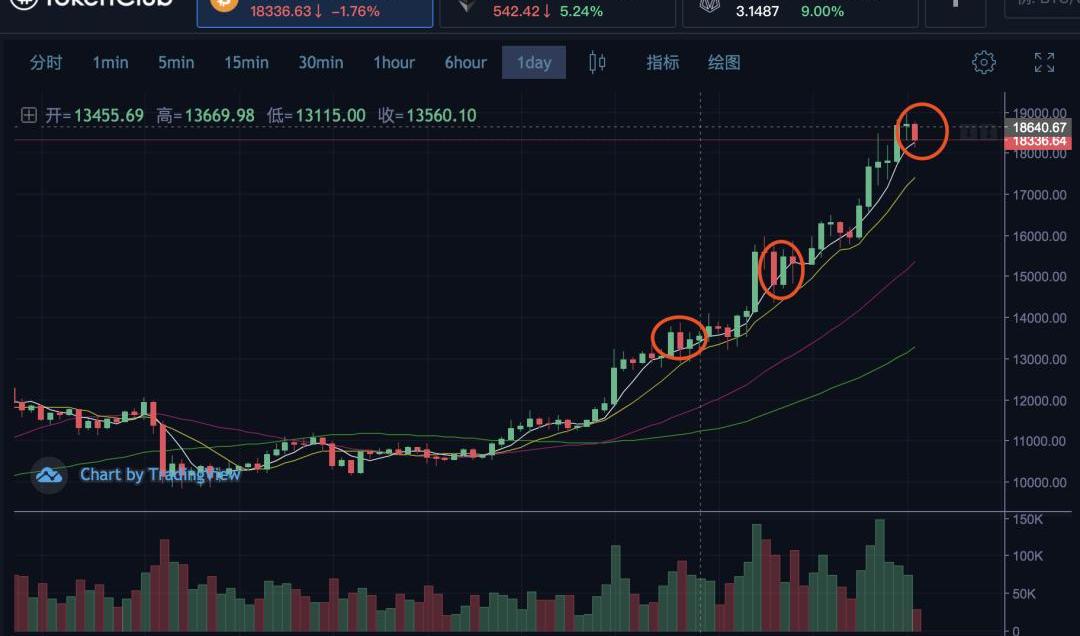Select the 1min interval
Screen dimensions: 1080x636
(x=110, y=63)
